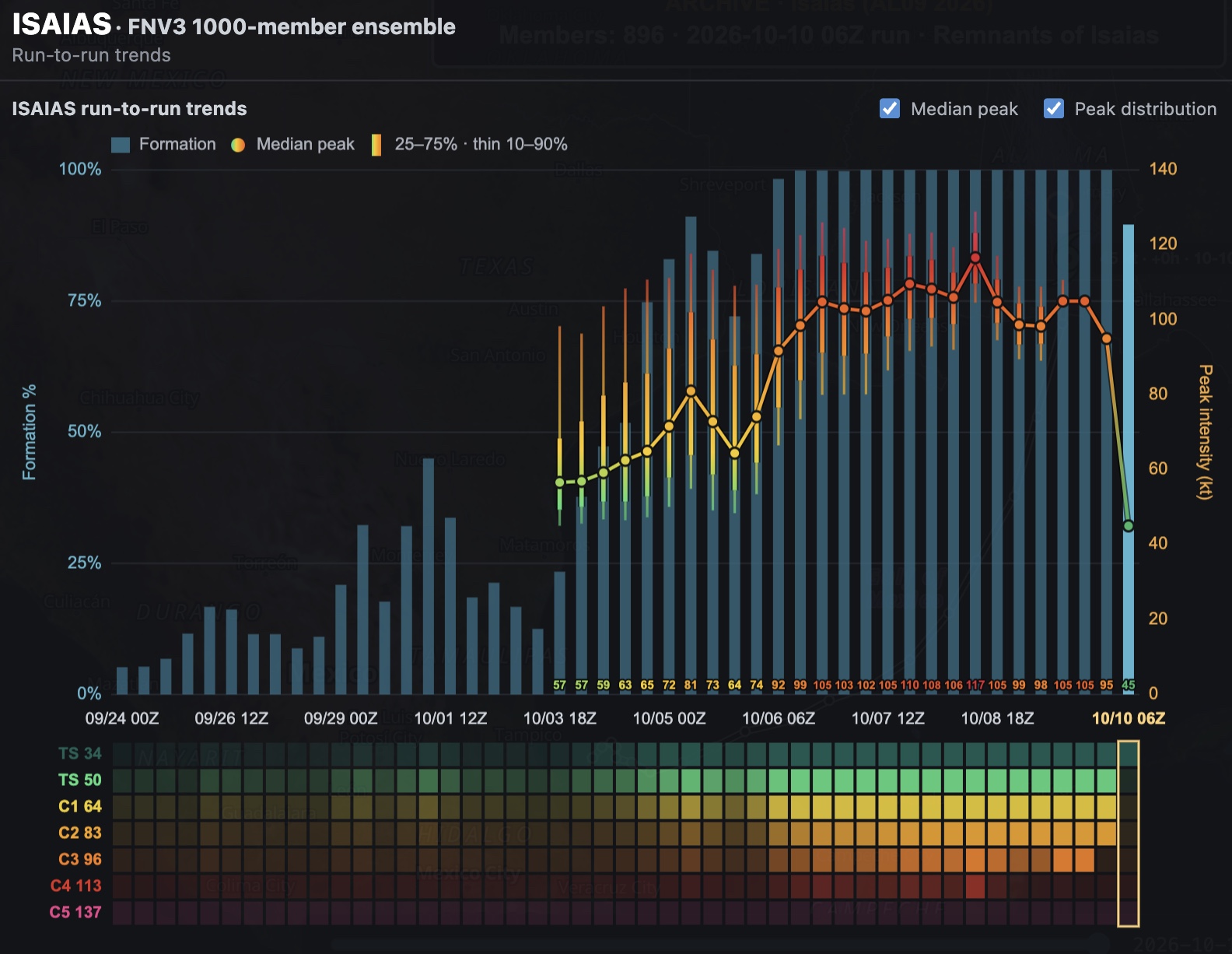Click the median value label 95 at chart bottom
Viewport: 1232px width, 954px height.
coord(1106,686)
